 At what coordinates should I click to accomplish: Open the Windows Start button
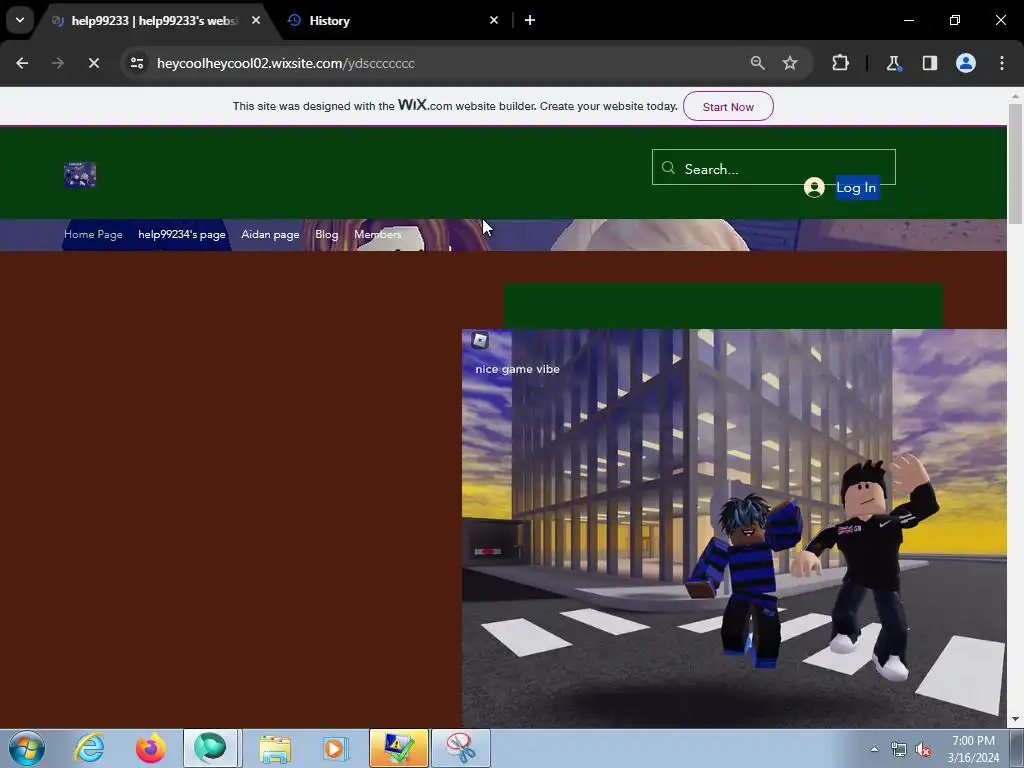(x=27, y=748)
